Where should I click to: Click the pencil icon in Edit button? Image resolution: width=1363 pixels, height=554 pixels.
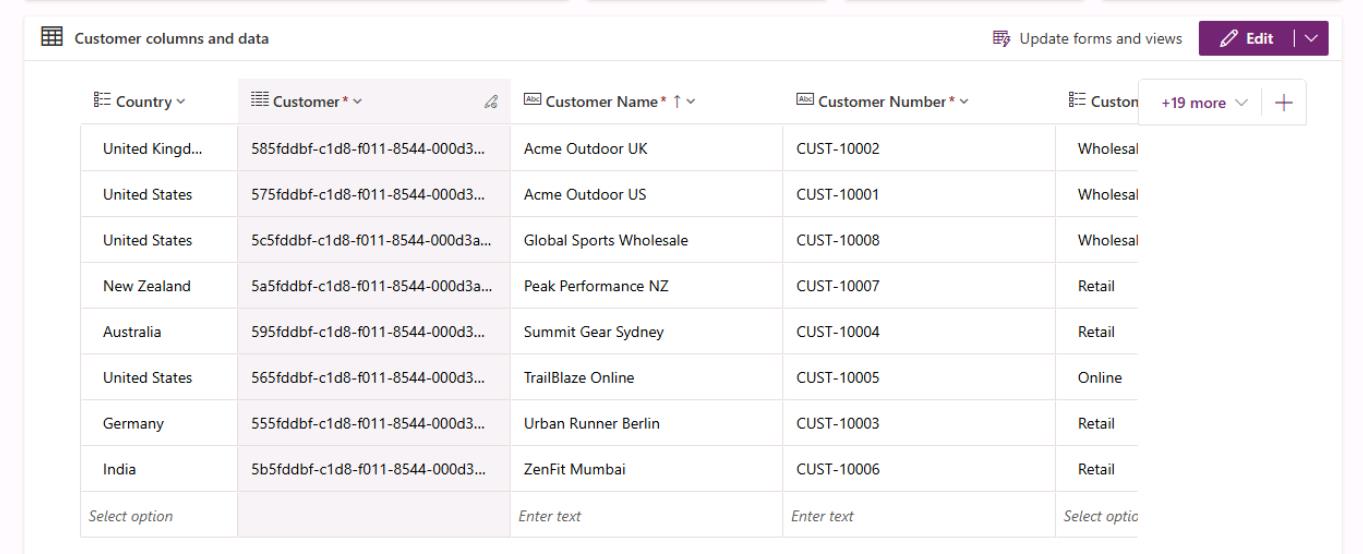click(x=1231, y=39)
